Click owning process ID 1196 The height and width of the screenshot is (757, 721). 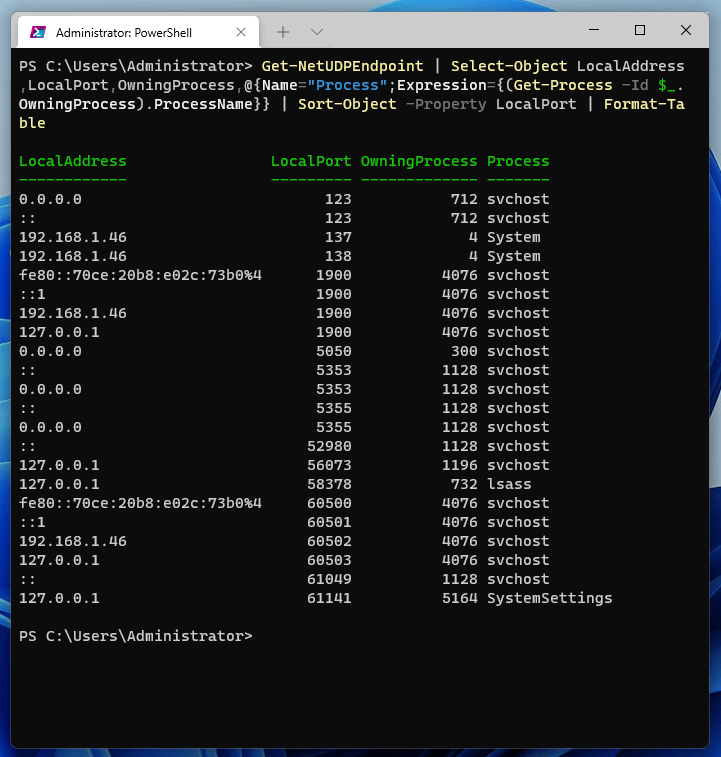(x=460, y=465)
